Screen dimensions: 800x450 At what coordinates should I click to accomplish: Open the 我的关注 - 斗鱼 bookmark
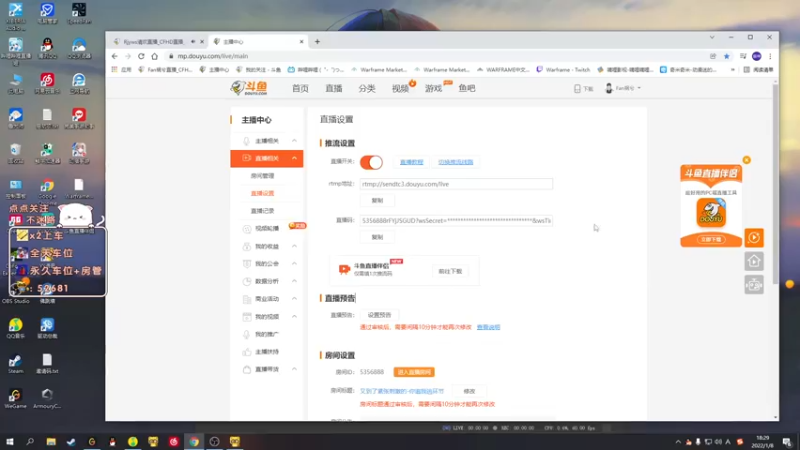(x=259, y=70)
